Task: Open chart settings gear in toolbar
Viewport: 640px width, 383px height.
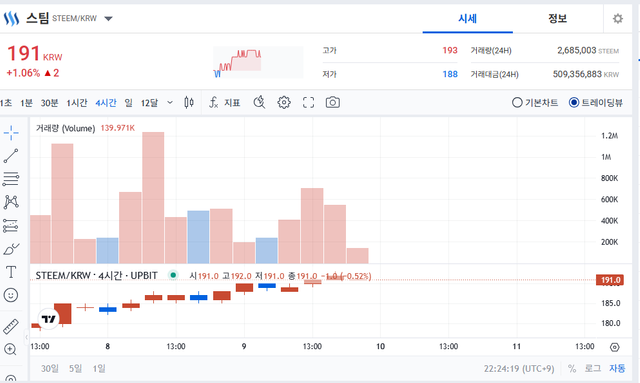Action: [284, 102]
